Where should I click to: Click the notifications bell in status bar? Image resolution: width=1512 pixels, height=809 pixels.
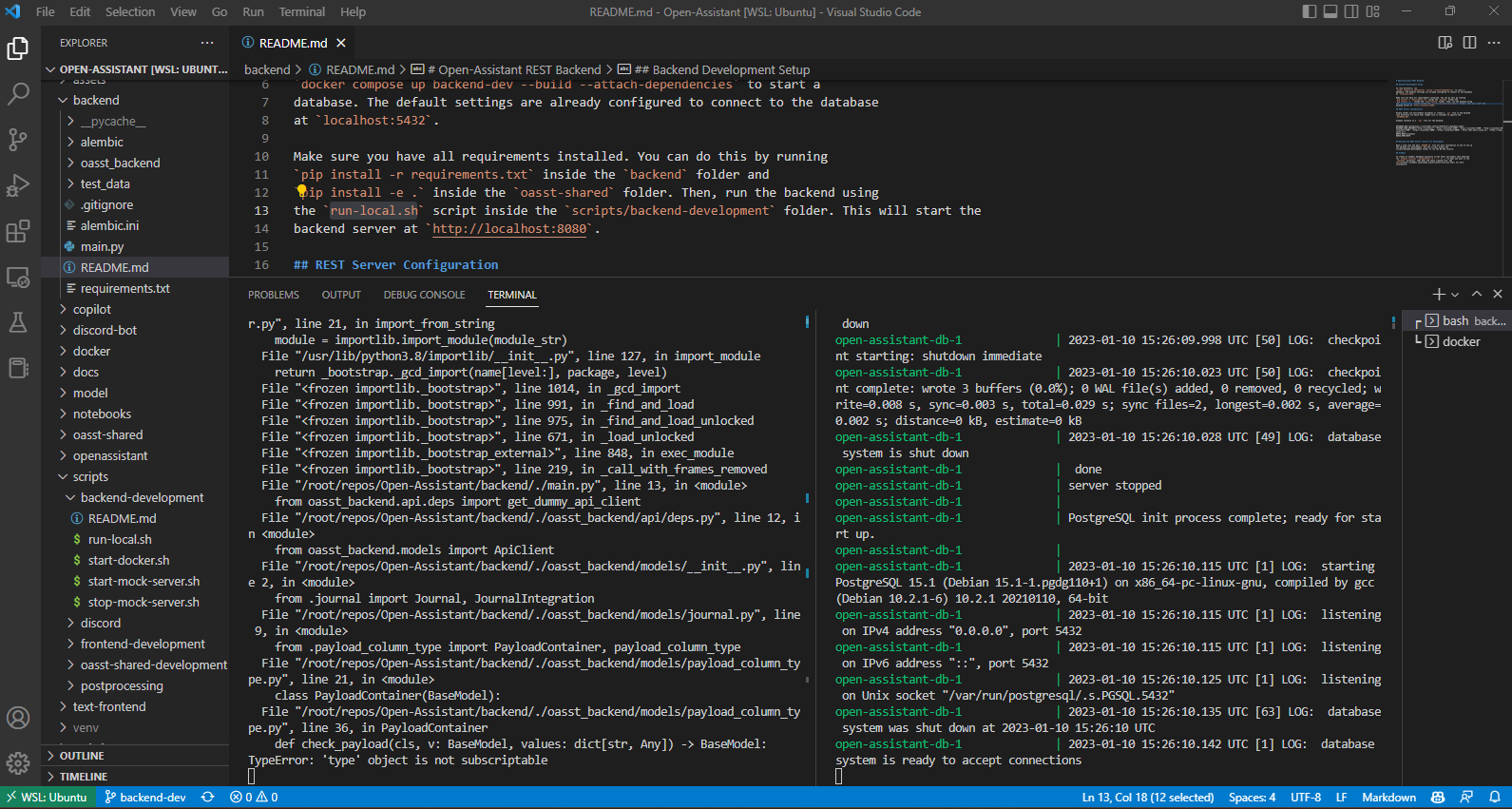click(1495, 798)
